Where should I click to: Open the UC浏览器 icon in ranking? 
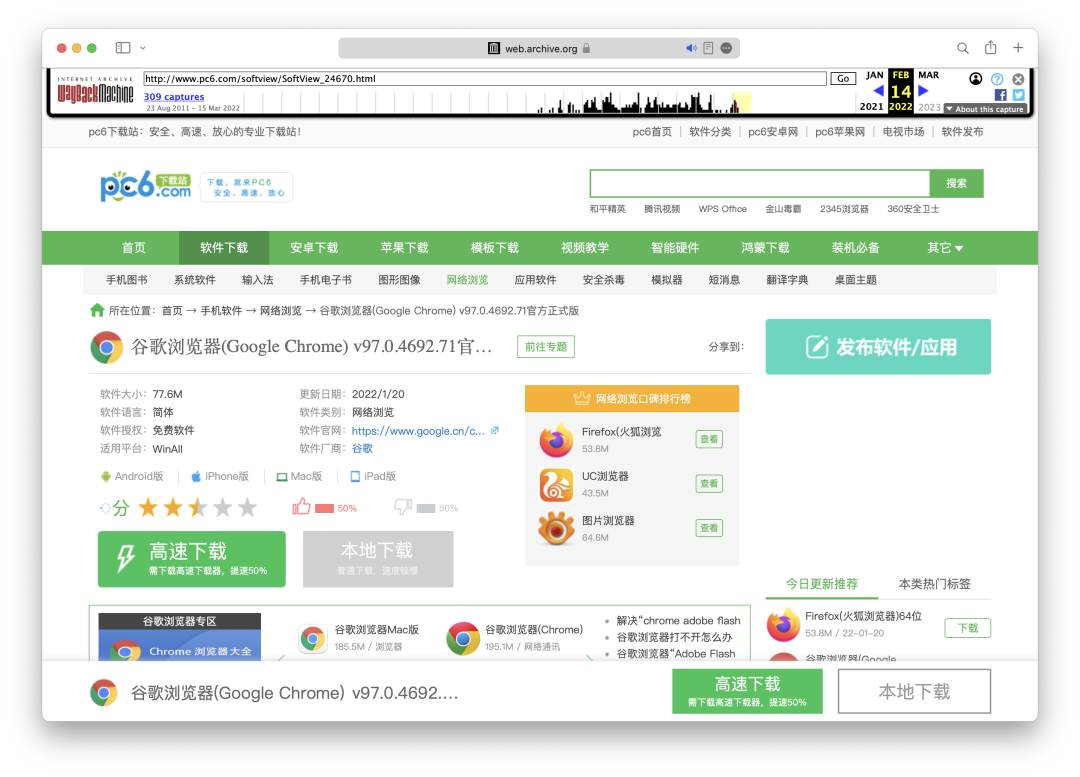pos(557,485)
